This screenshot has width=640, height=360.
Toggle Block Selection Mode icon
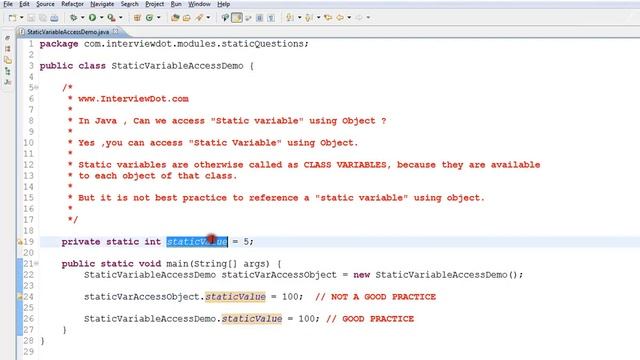click(x=259, y=18)
